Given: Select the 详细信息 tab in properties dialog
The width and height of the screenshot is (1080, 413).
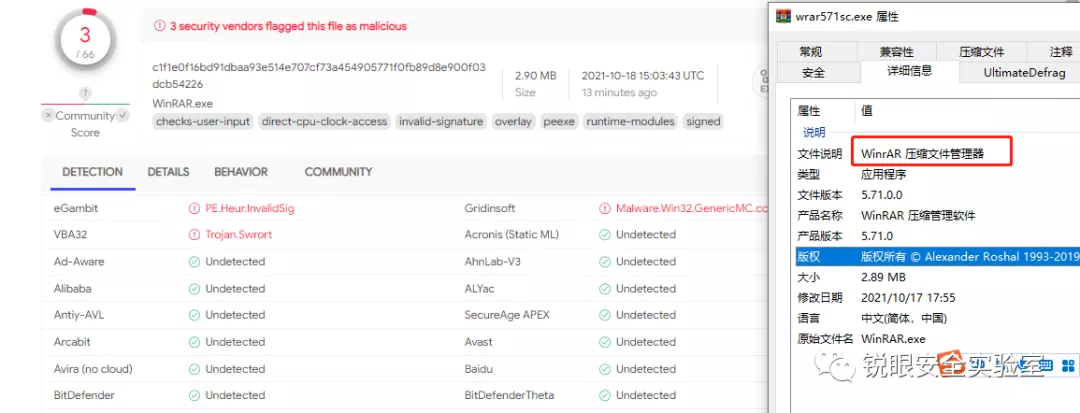Looking at the screenshot, I should tap(910, 71).
